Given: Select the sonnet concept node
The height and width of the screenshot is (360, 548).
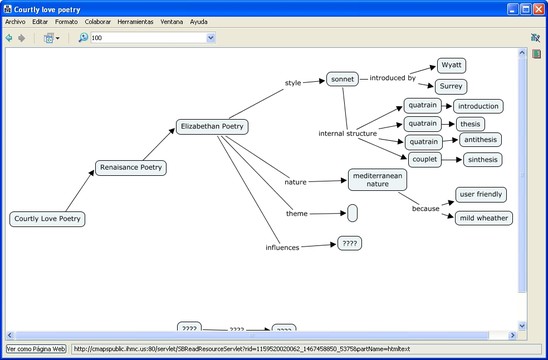Looking at the screenshot, I should (342, 79).
